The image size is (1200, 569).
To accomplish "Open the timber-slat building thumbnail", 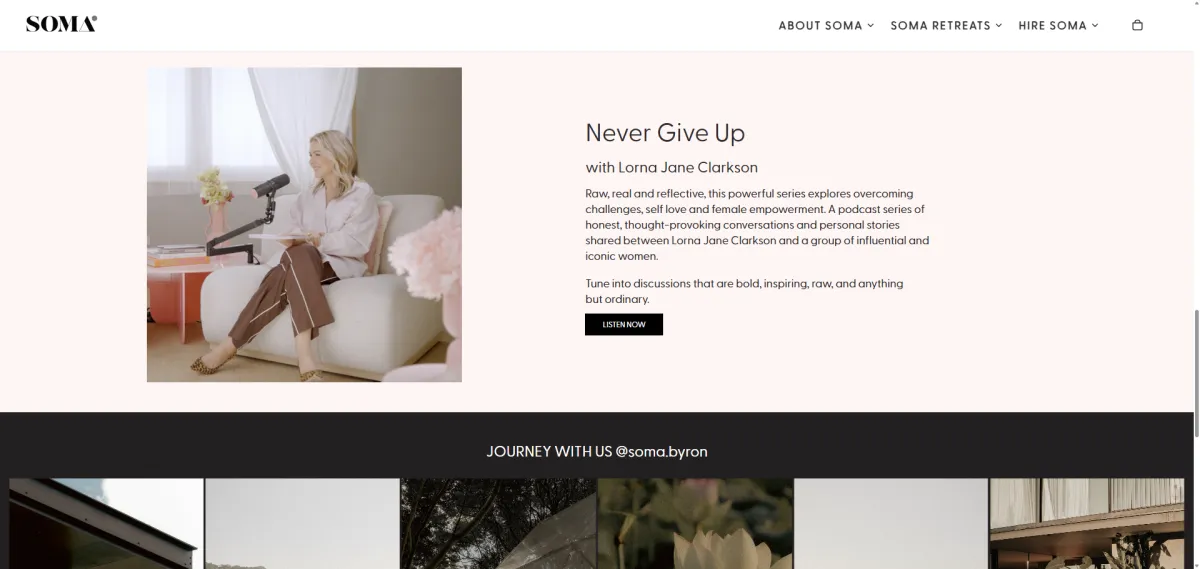I will tap(1087, 523).
